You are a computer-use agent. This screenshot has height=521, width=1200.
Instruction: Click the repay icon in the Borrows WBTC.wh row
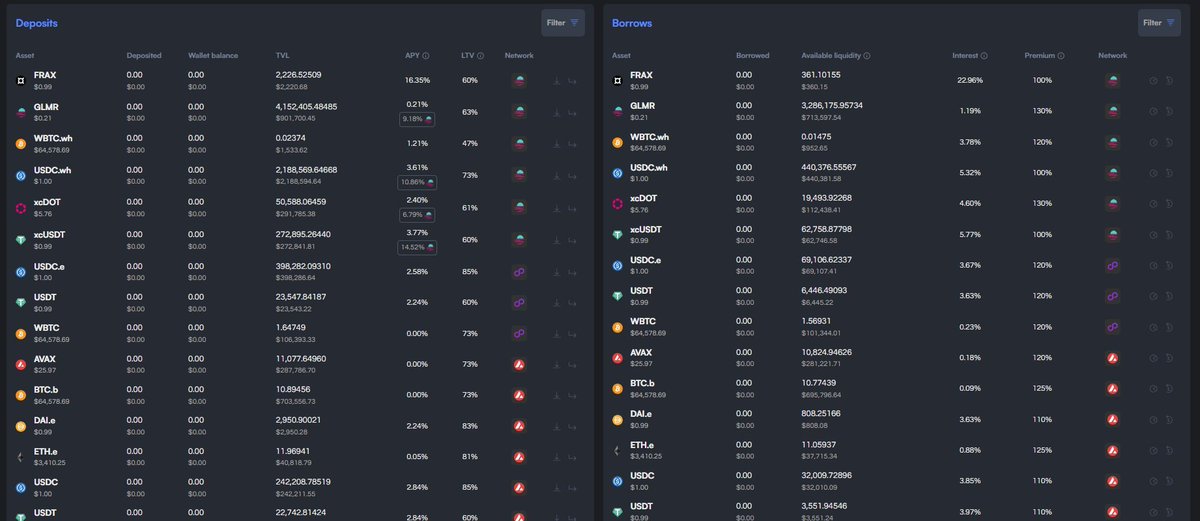[1168, 143]
